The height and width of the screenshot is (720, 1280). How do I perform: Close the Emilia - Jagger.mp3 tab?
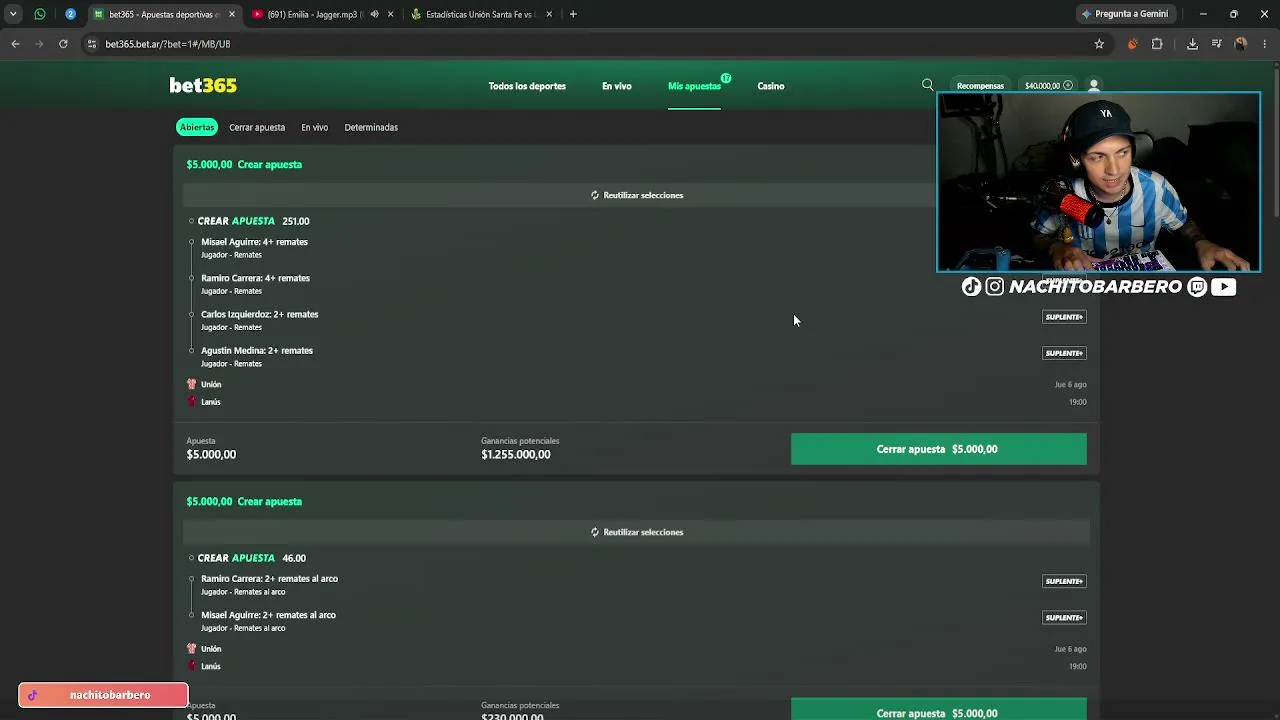390,14
